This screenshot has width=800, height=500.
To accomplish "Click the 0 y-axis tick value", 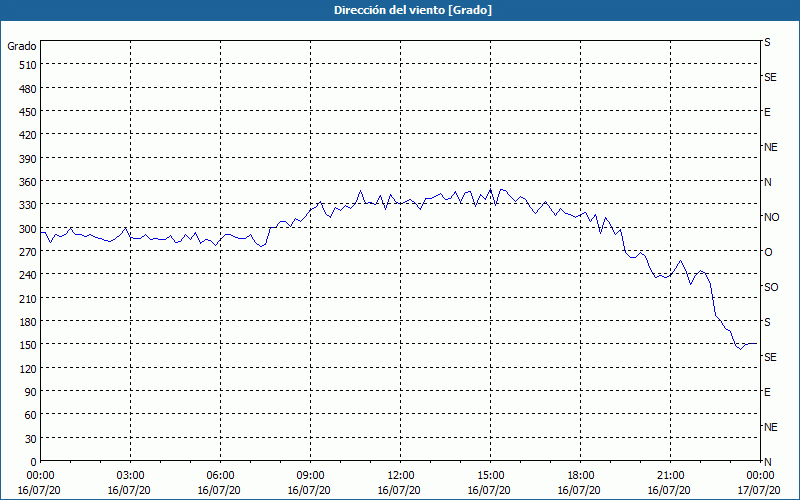I will click(34, 462).
